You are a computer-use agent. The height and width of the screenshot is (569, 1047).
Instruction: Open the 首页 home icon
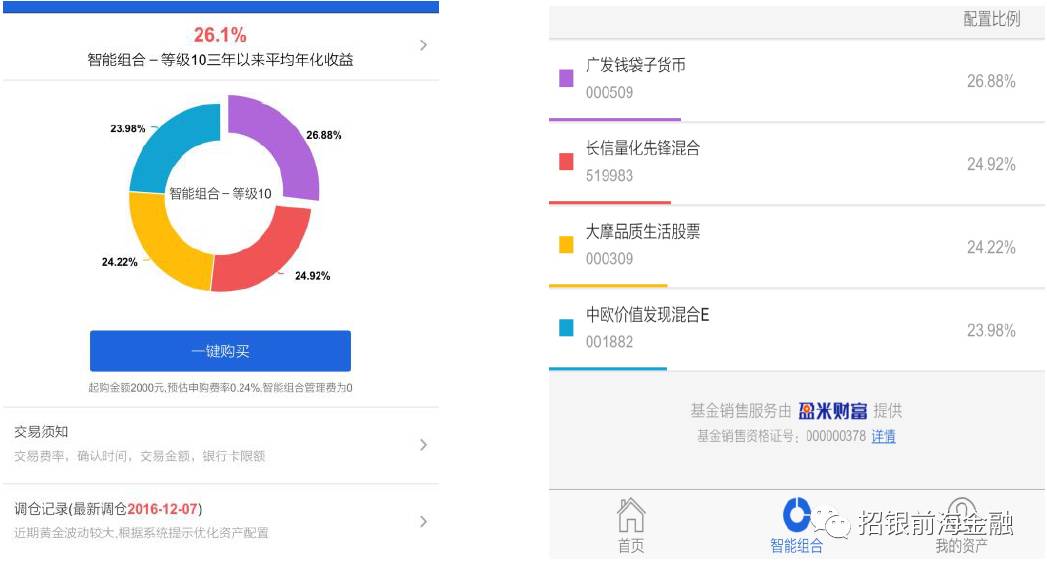[x=630, y=515]
